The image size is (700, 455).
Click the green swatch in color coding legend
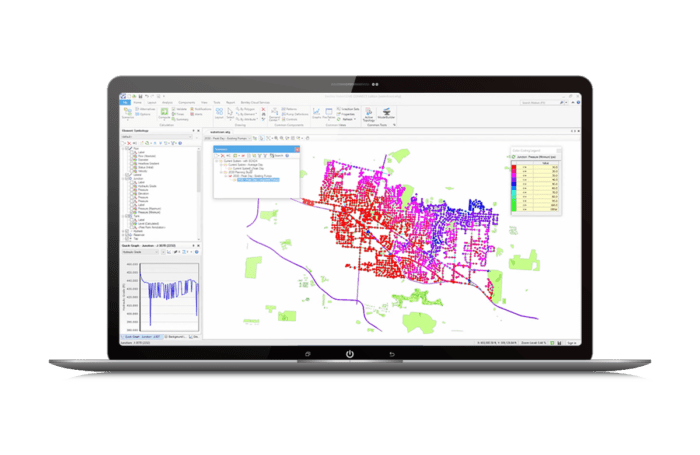pos(513,205)
